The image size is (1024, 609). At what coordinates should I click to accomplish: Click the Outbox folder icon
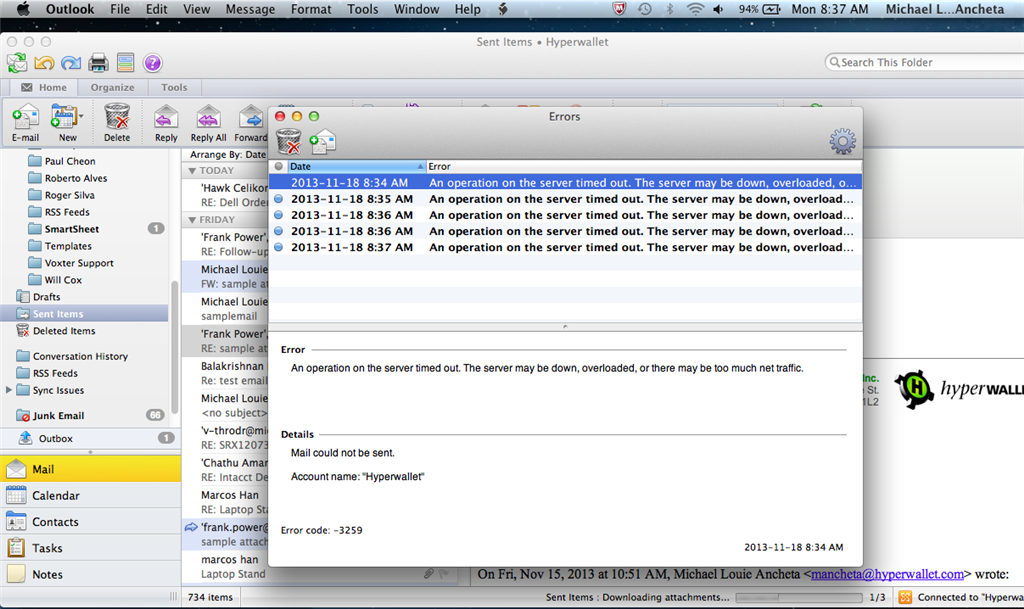[x=25, y=438]
